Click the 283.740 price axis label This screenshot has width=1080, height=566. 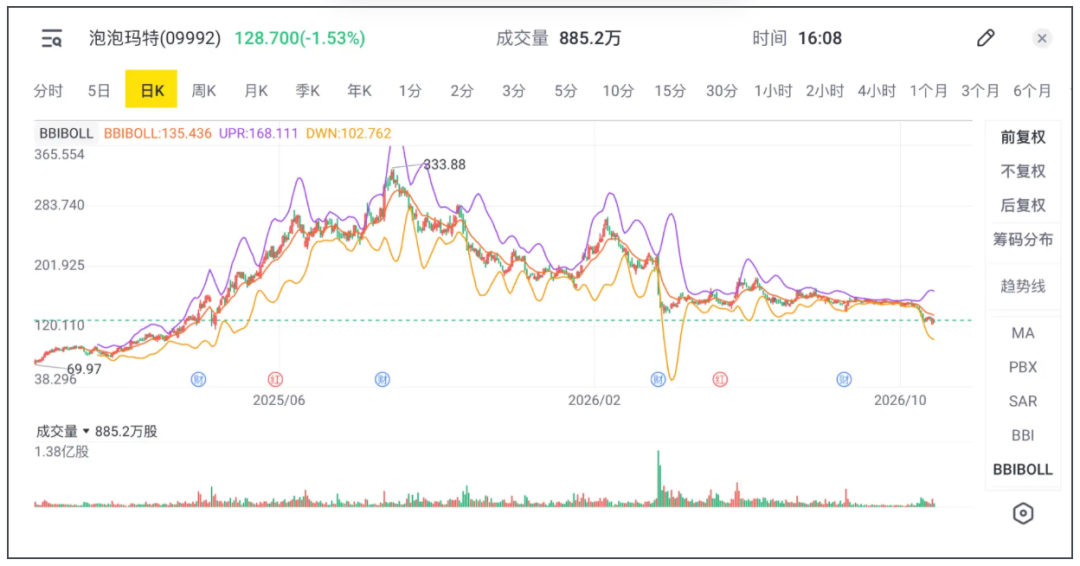pos(59,205)
